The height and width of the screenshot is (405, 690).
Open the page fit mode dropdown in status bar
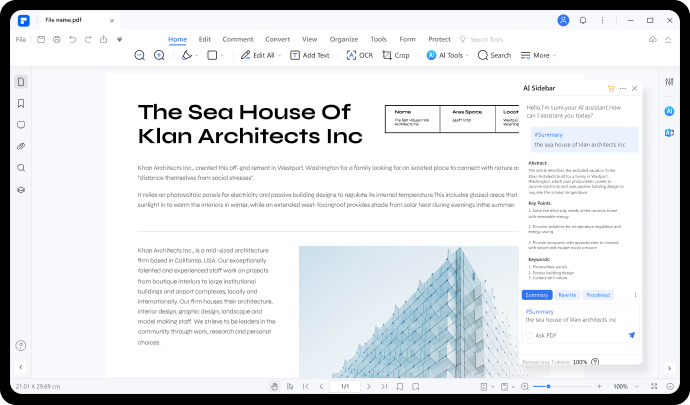click(513, 387)
